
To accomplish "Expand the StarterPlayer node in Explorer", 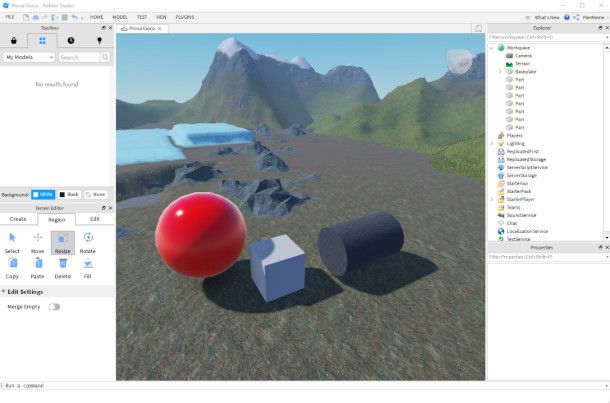I will (492, 199).
